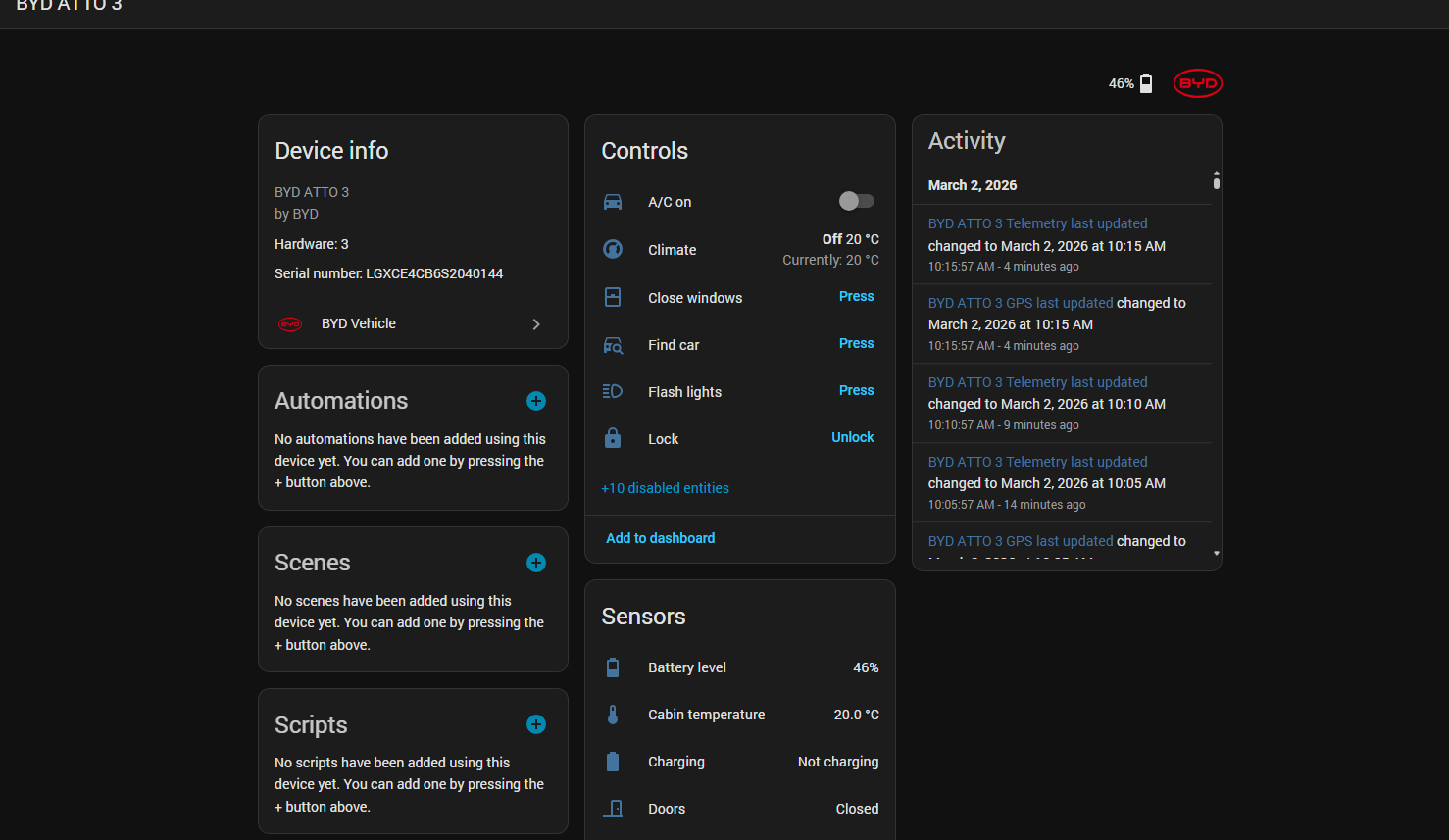Add a new script with plus button
This screenshot has width=1449, height=840.
[536, 724]
